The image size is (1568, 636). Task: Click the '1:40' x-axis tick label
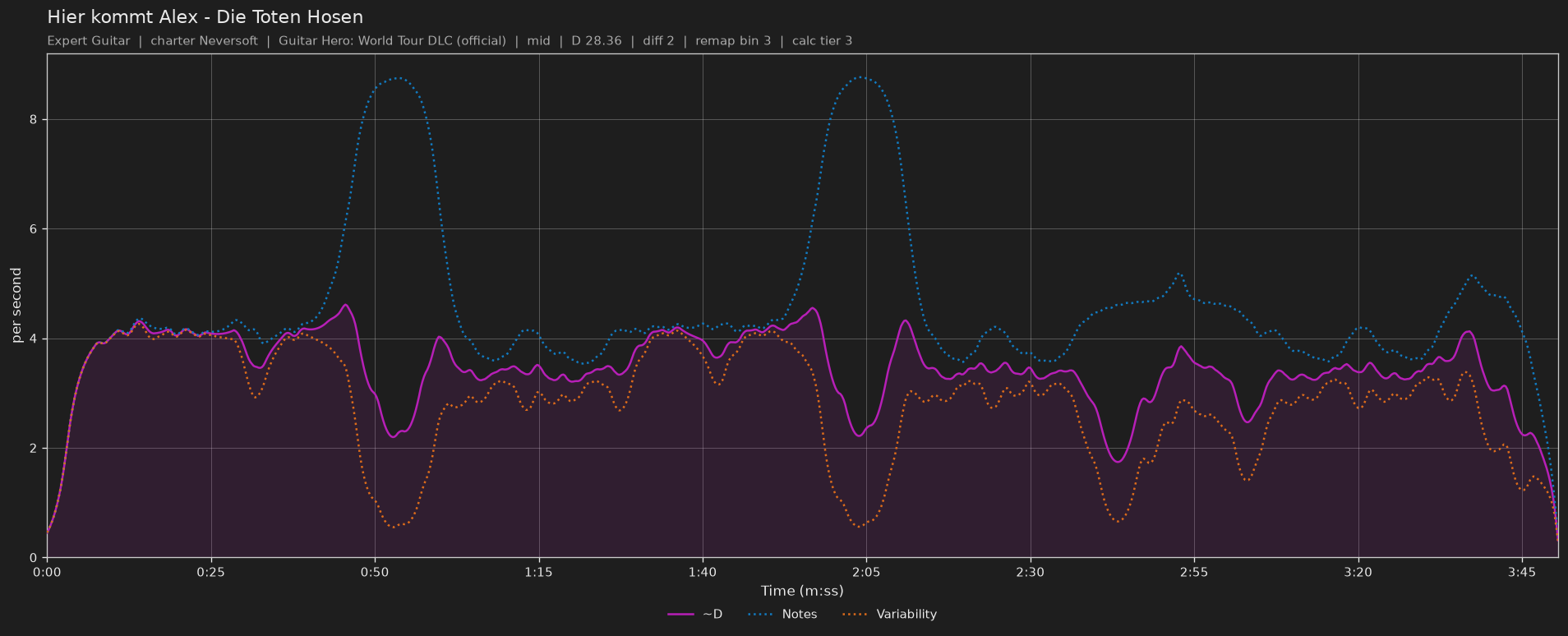[703, 572]
